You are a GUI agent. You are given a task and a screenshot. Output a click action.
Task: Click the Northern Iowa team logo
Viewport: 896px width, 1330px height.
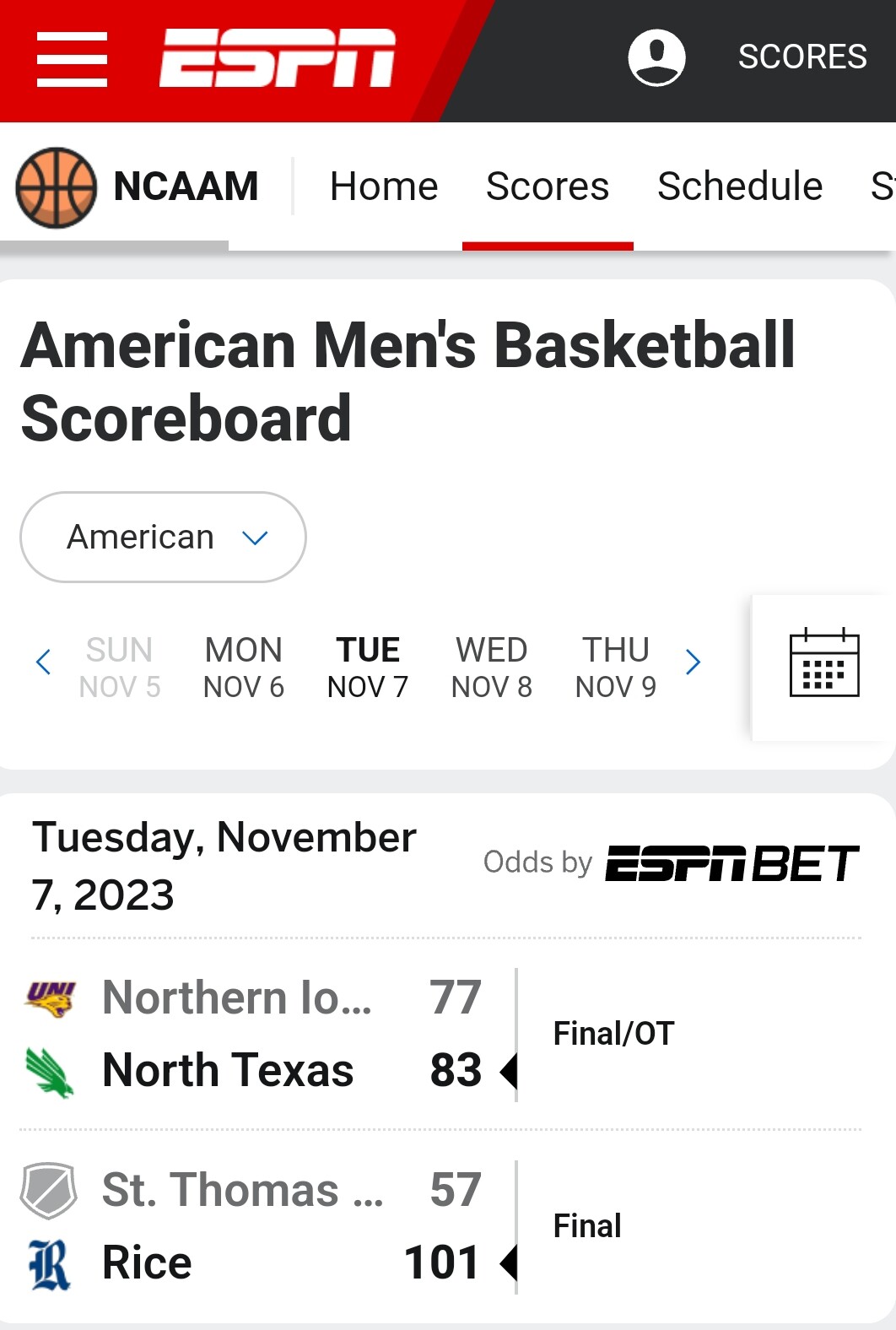[x=51, y=998]
